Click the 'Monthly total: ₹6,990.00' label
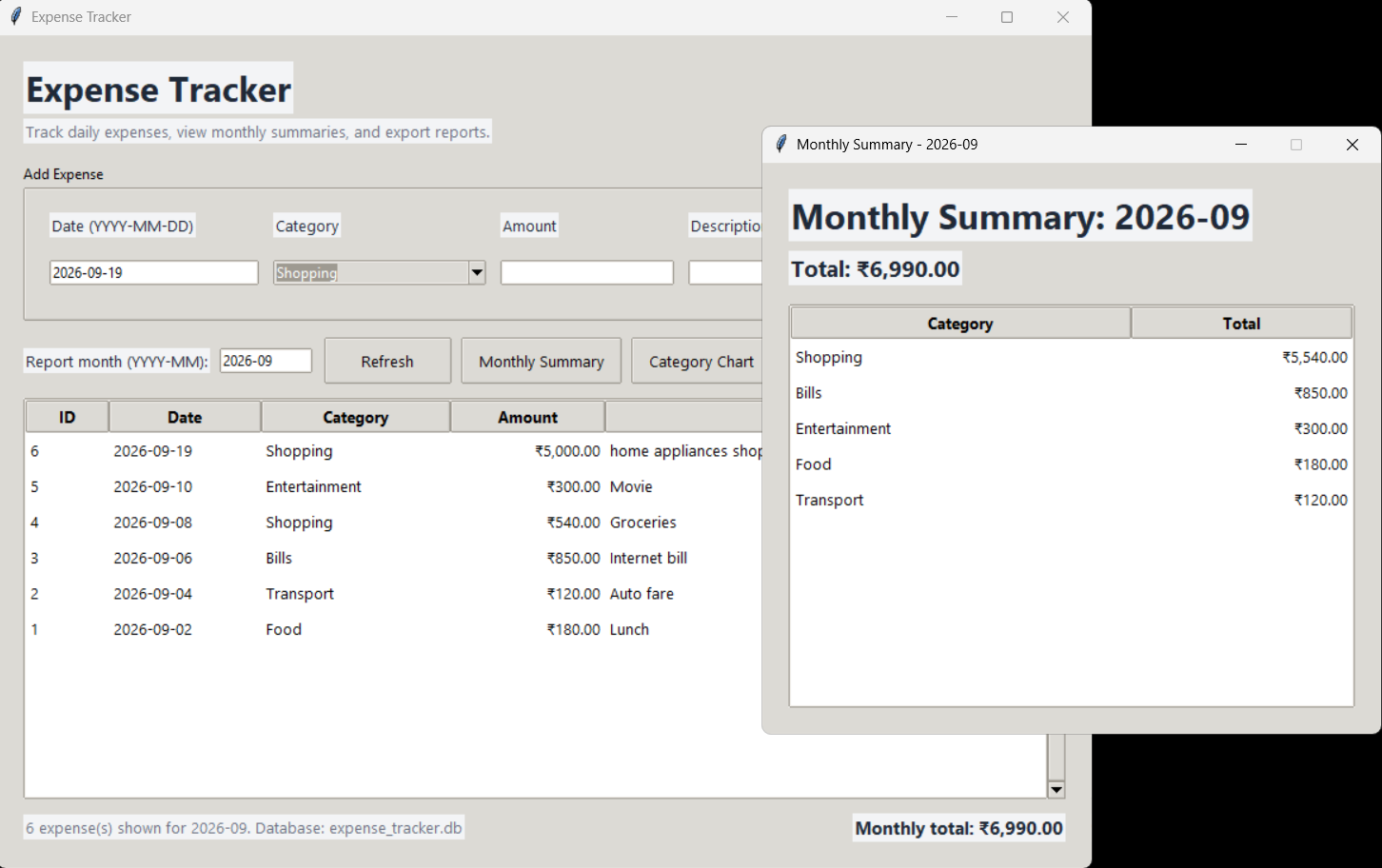The height and width of the screenshot is (868, 1382). pyautogui.click(x=958, y=828)
